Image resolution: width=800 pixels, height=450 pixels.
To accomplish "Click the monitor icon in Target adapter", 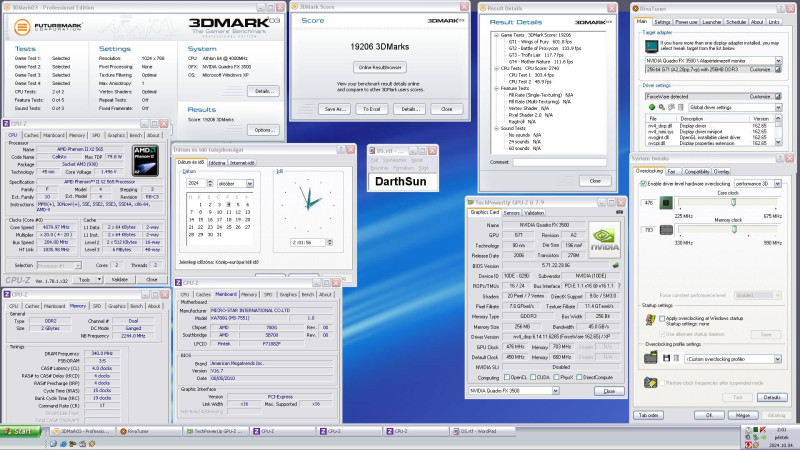I will pos(652,46).
